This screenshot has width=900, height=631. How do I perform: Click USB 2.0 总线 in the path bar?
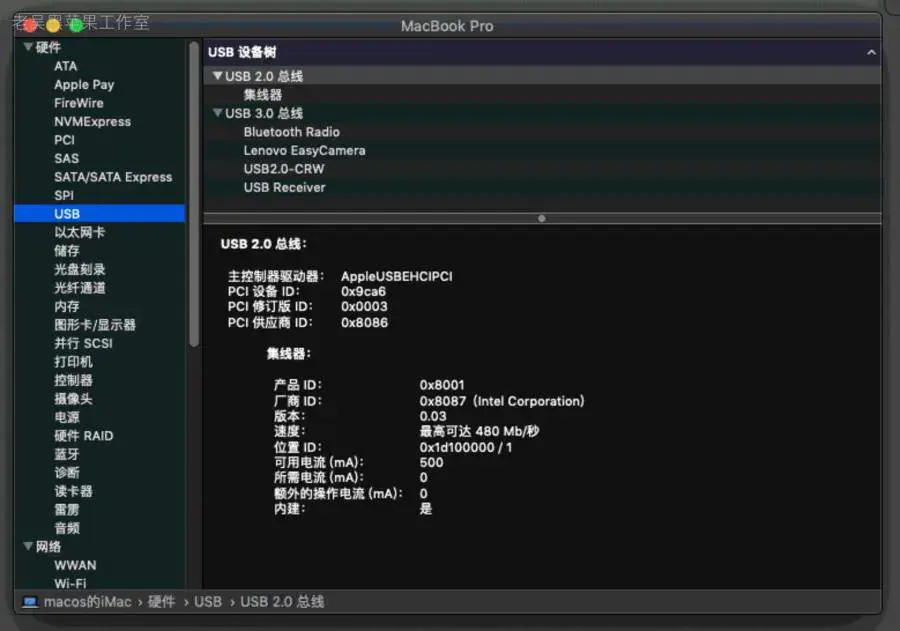point(282,602)
